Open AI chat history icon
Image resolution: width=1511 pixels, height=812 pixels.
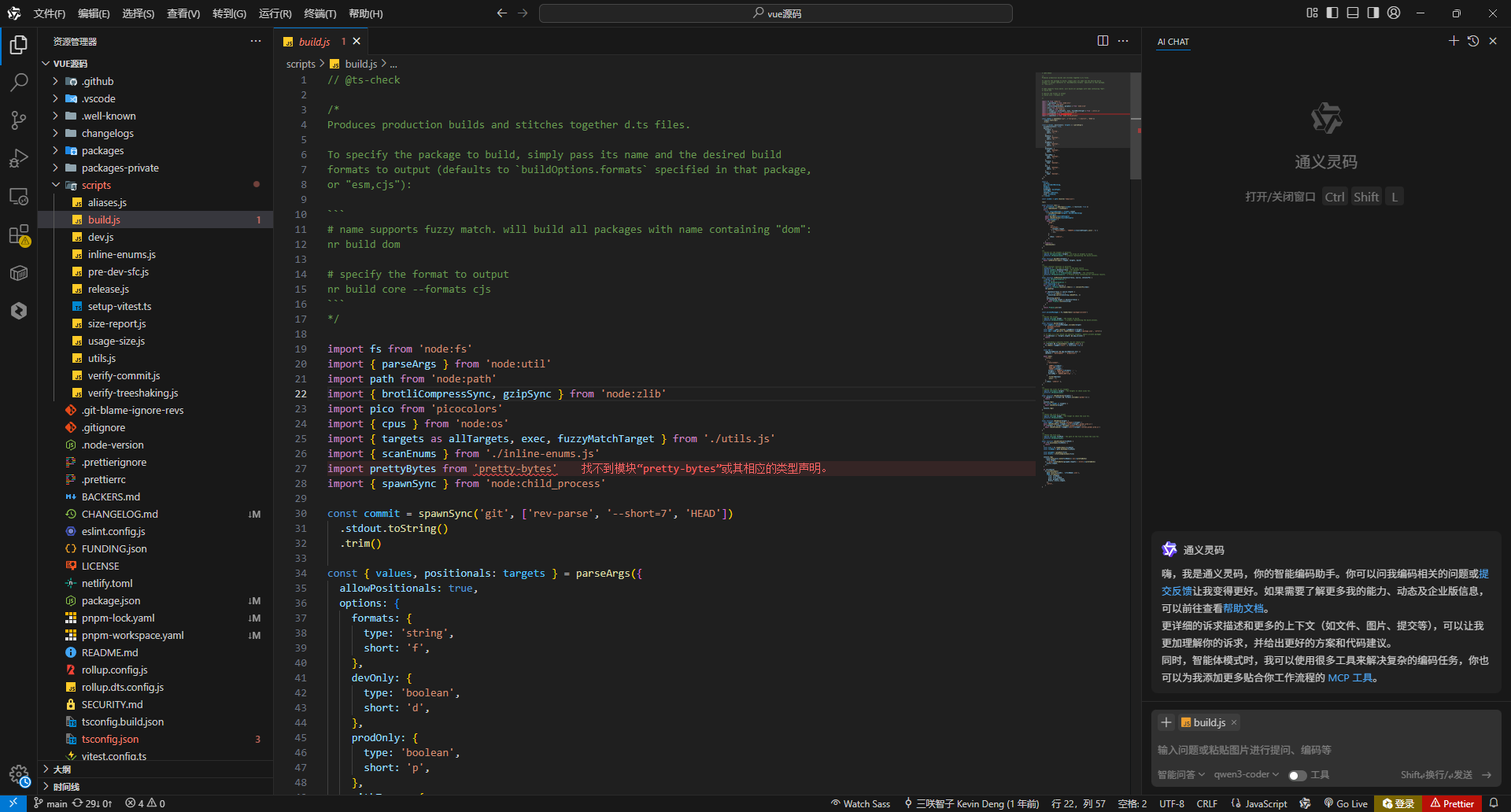(x=1473, y=41)
